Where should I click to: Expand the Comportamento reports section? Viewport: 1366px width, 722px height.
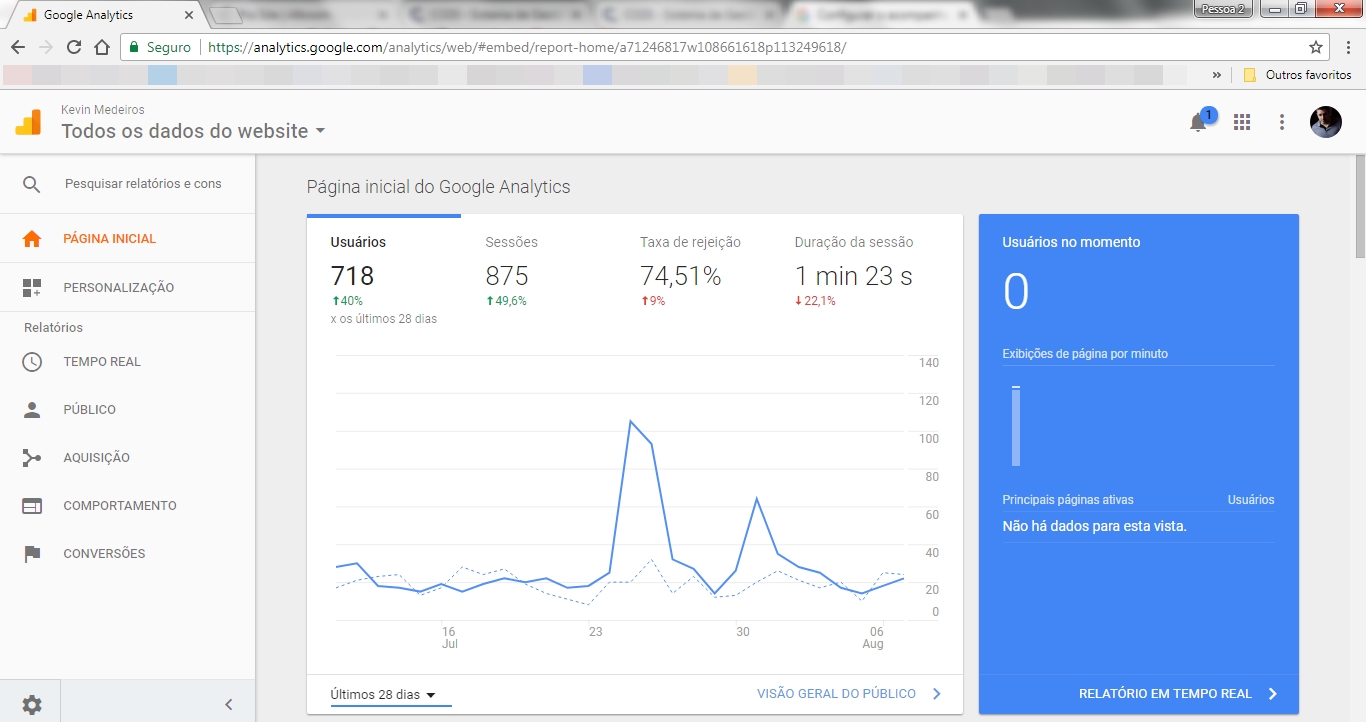[128, 506]
